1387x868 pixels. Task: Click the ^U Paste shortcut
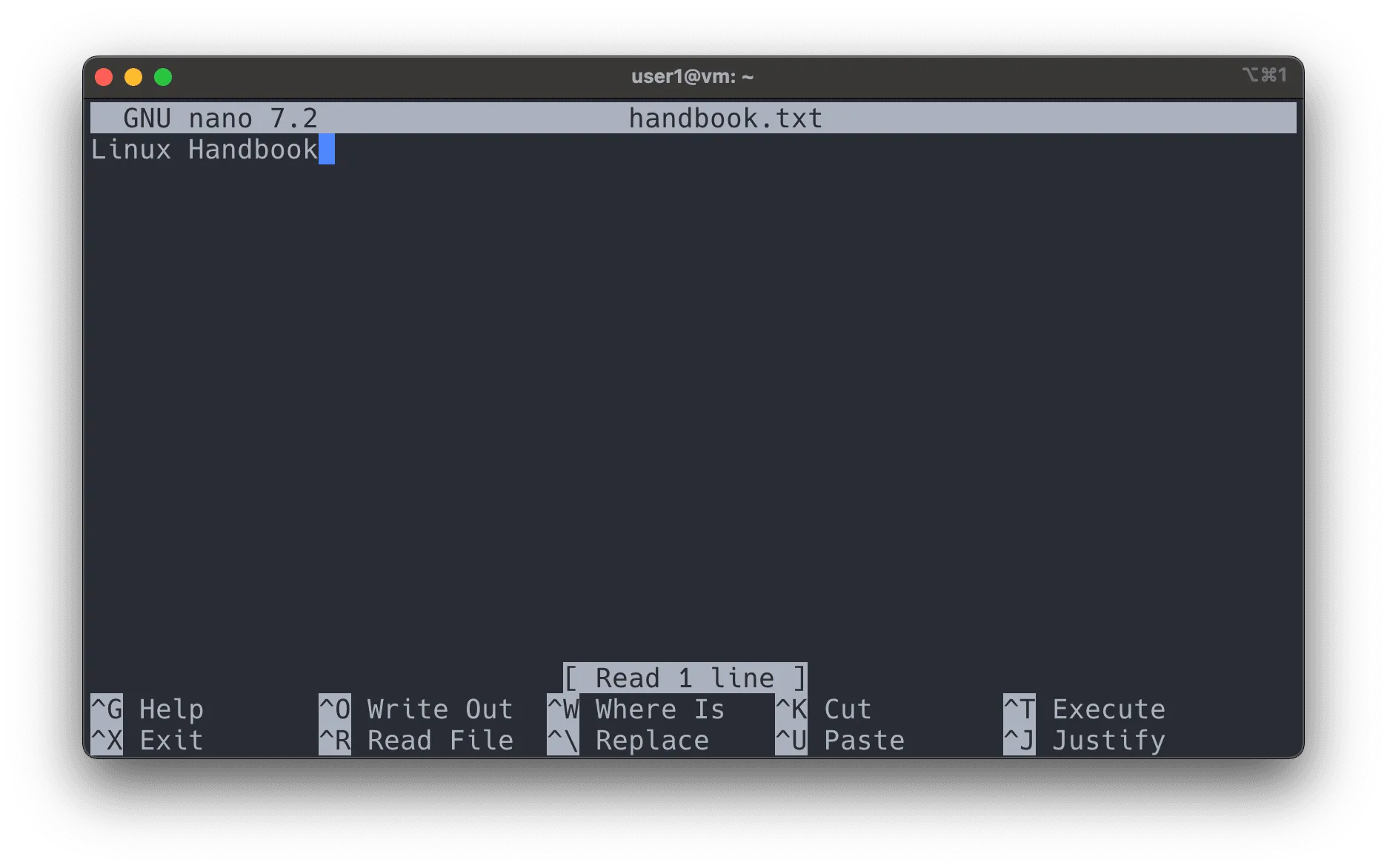tap(839, 741)
